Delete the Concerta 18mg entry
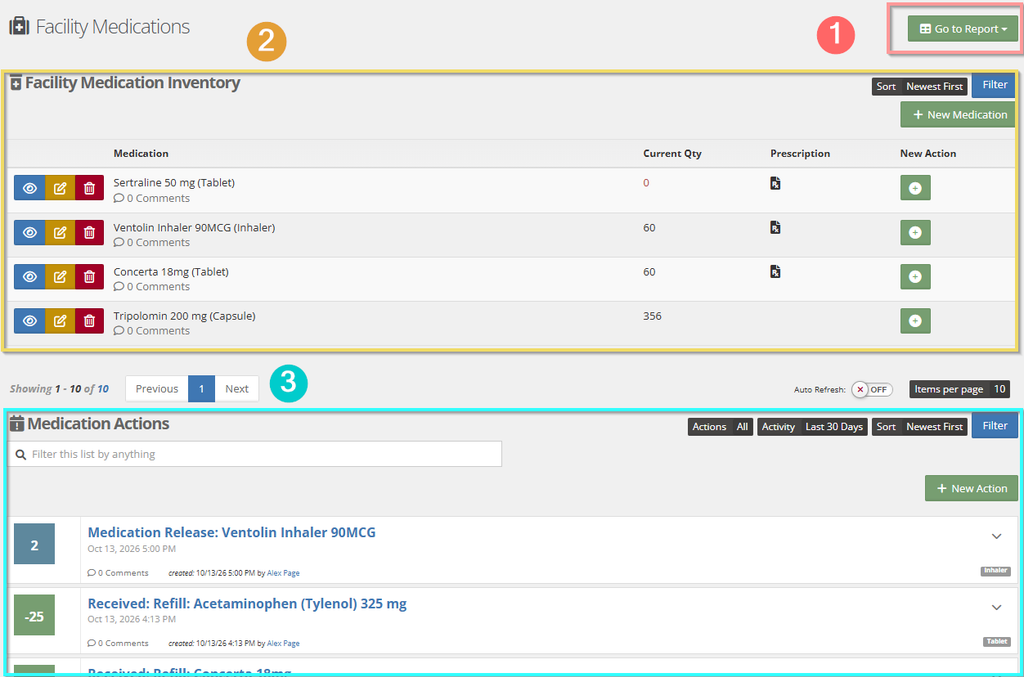Viewport: 1024px width, 677px height. [89, 277]
